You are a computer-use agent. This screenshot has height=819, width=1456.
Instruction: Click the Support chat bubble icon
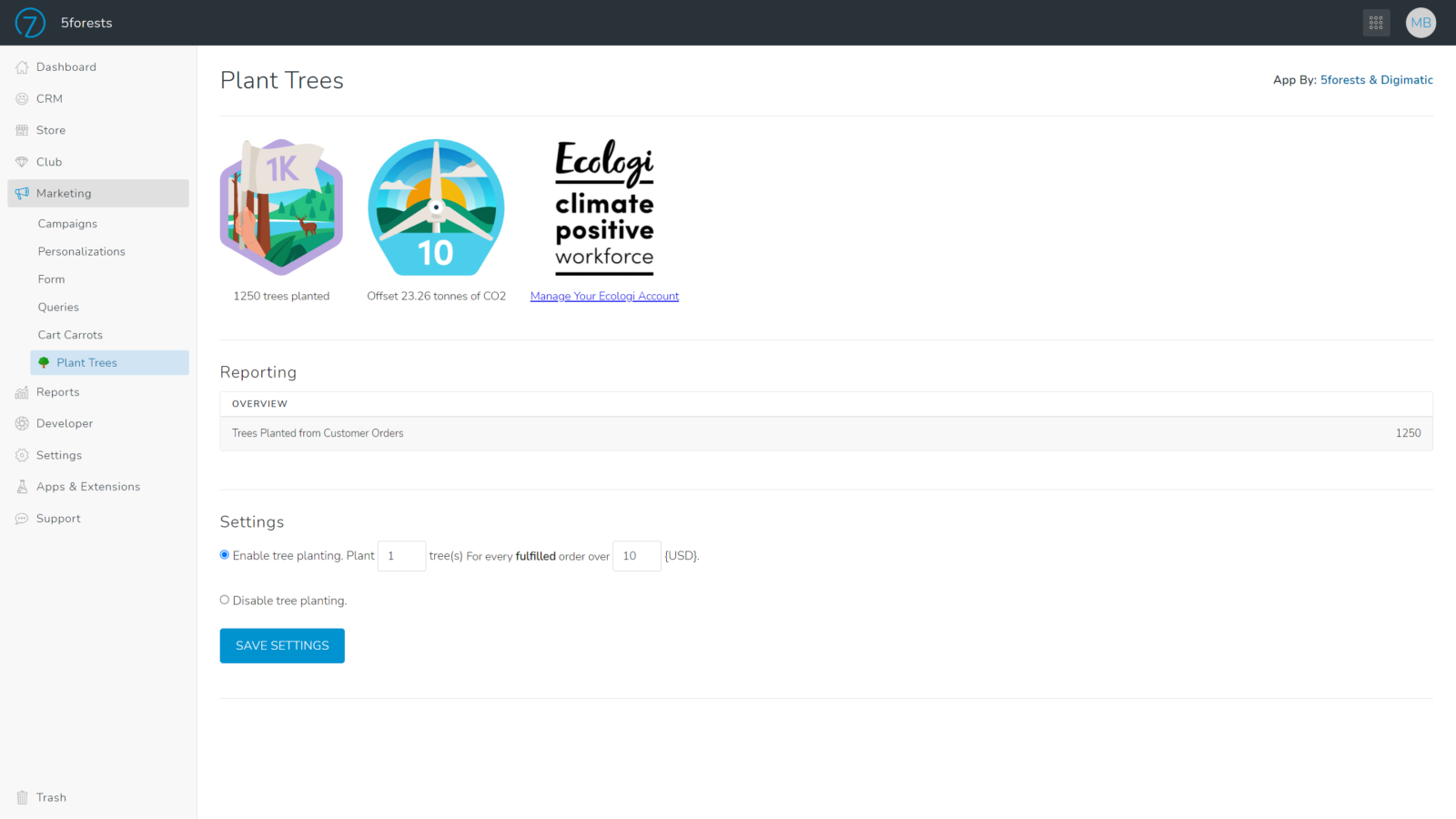(22, 519)
